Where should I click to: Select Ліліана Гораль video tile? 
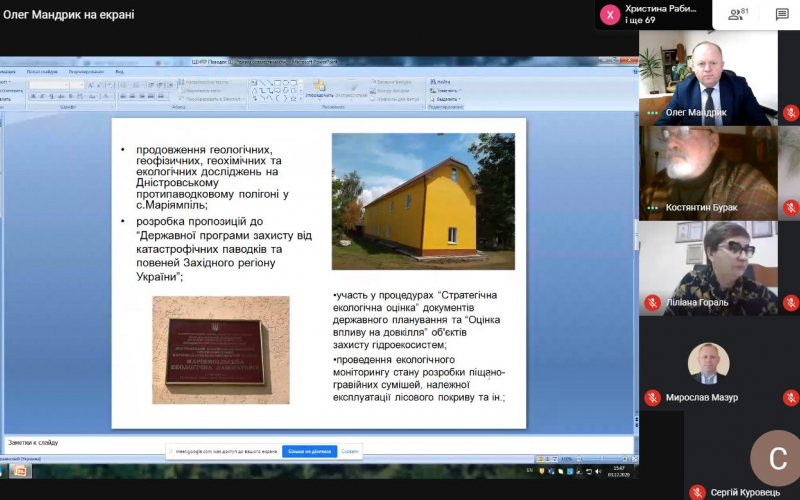pos(709,268)
